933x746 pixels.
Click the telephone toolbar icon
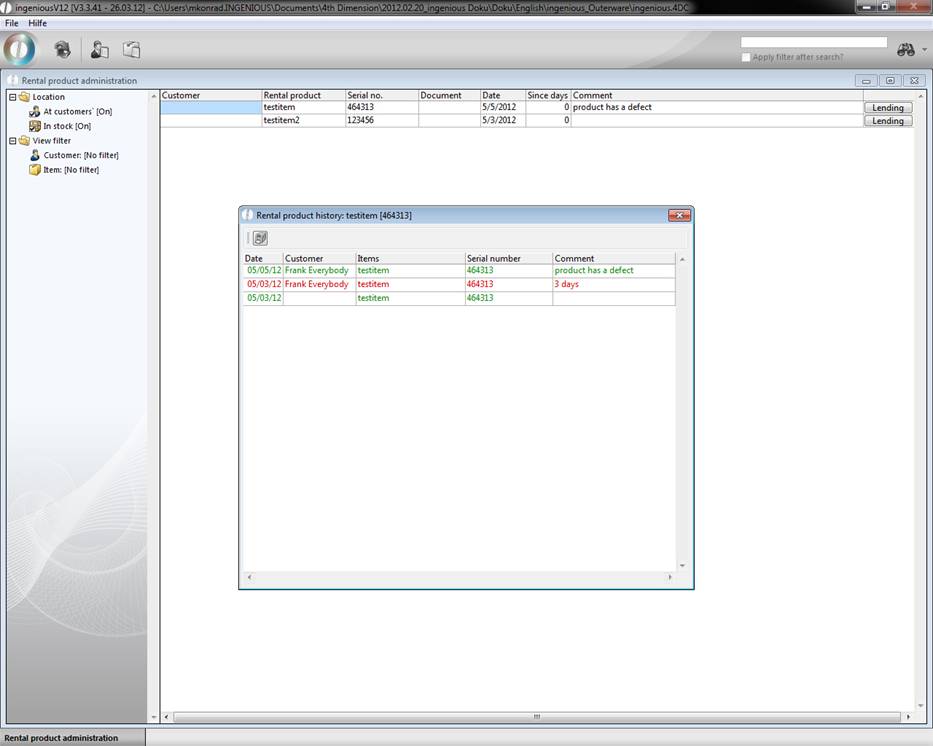pos(63,49)
